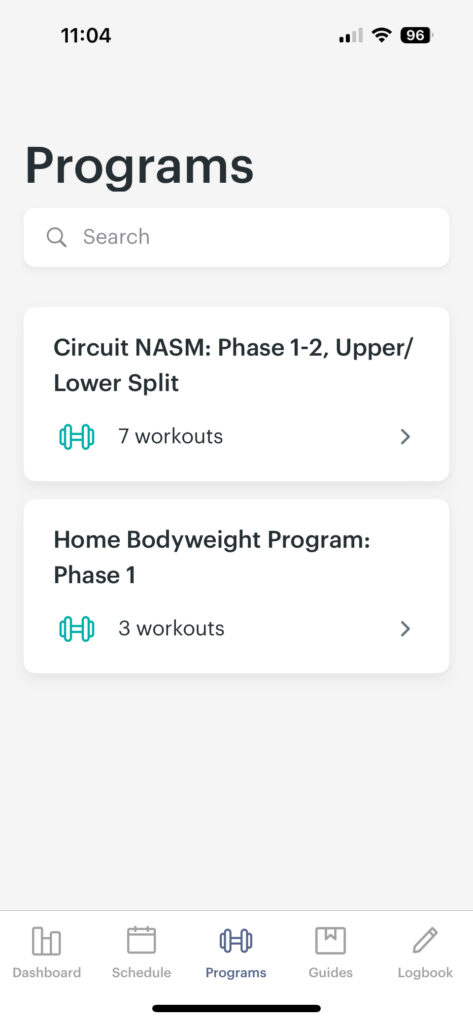Tap the Logbook pencil icon
Viewport: 473px width, 1024px height.
425,941
